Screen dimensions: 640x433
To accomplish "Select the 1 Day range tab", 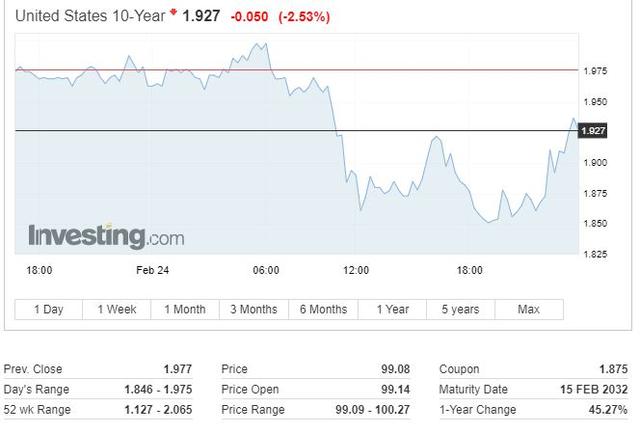I will 49,309.
